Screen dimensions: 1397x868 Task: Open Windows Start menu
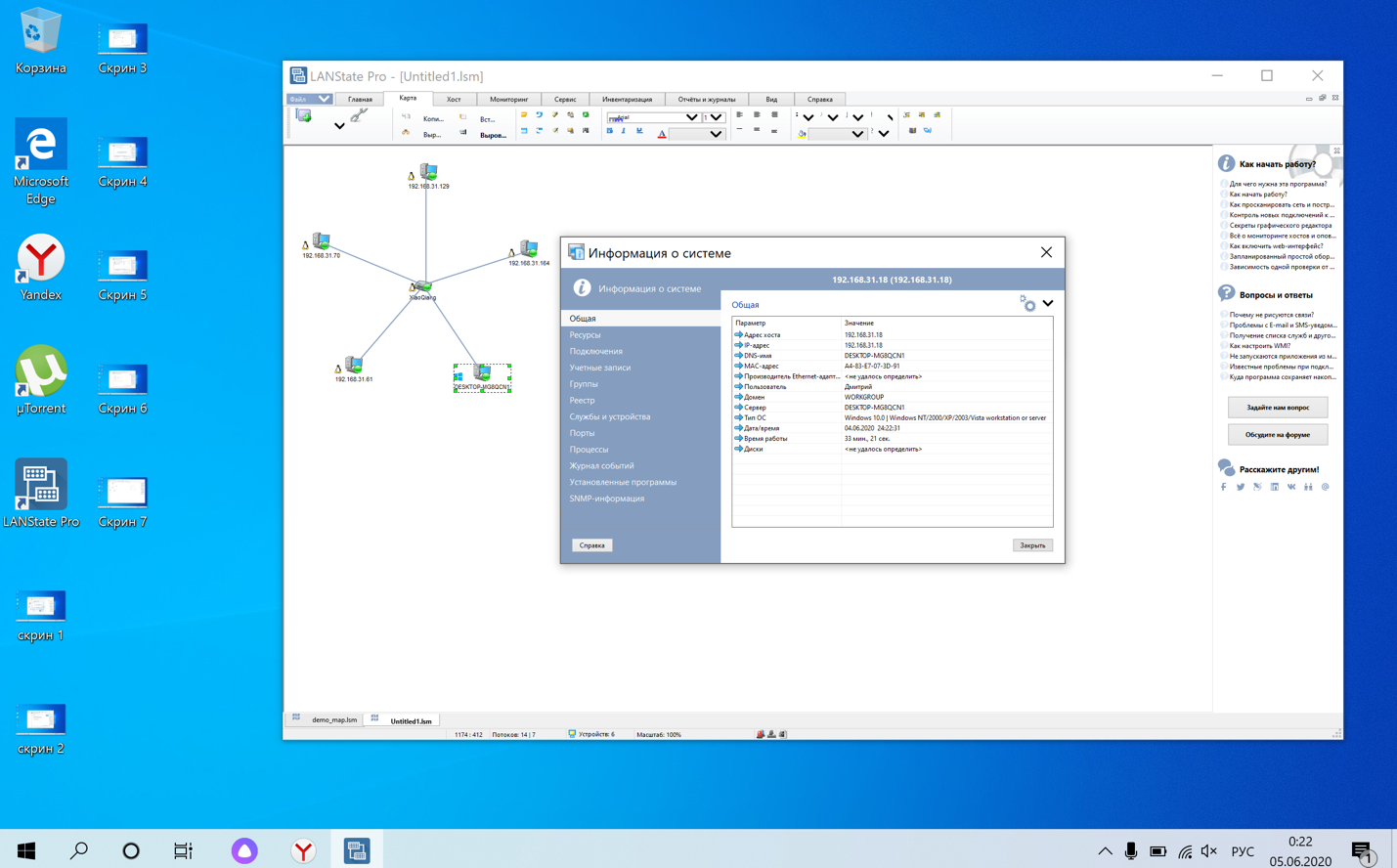click(26, 850)
